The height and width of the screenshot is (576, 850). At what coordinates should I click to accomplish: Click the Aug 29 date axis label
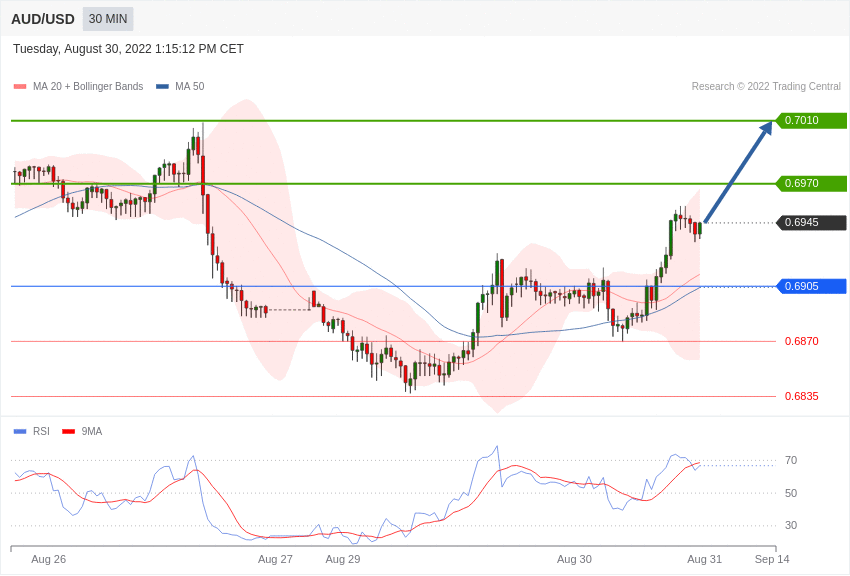[343, 559]
